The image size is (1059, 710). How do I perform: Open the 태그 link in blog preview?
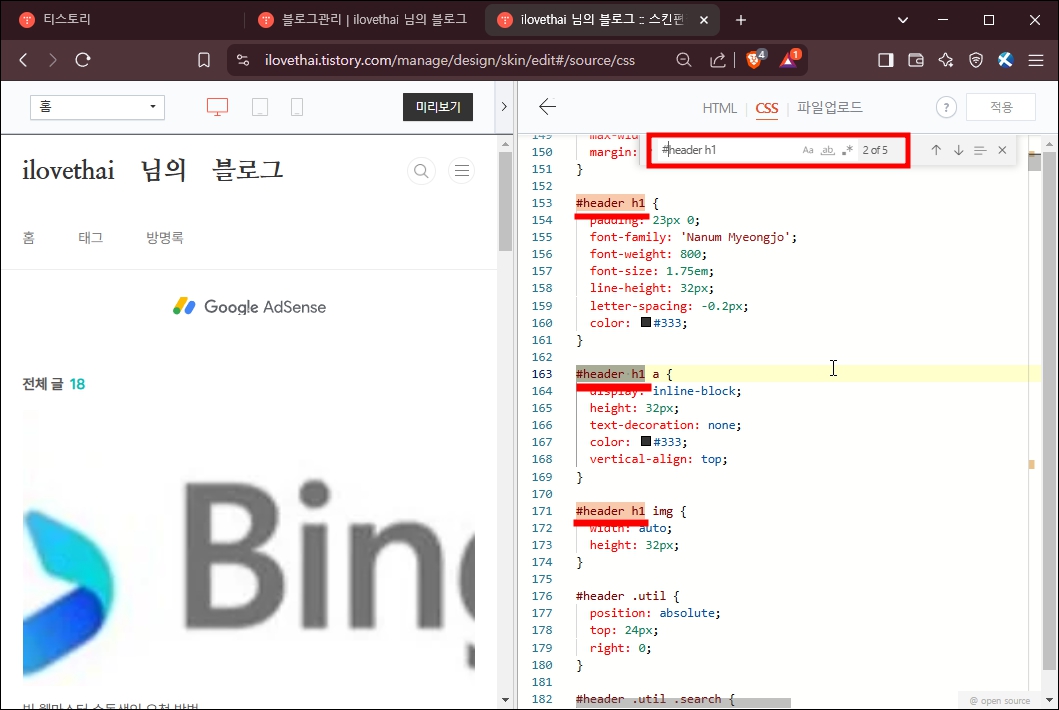91,237
